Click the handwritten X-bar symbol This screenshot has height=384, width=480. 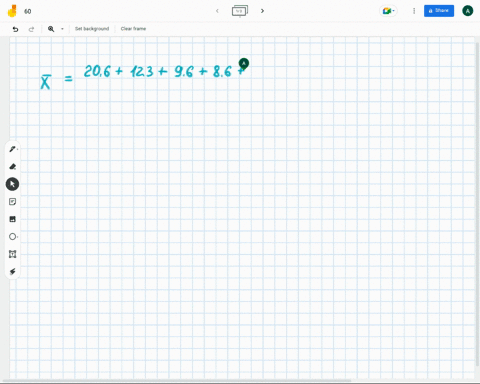click(x=46, y=82)
